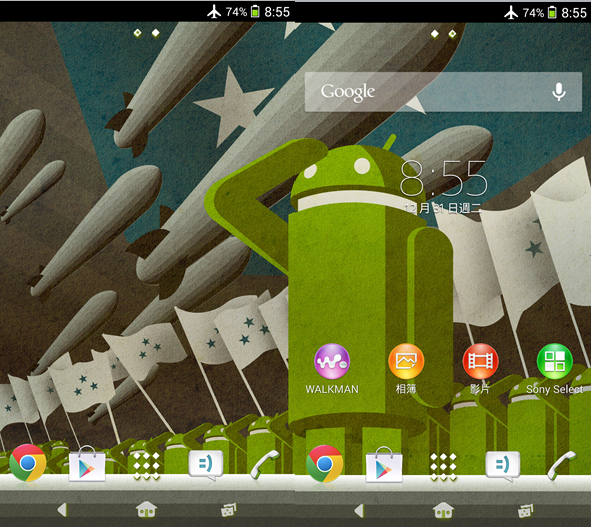Tap Recent apps button on left screen

(229, 510)
